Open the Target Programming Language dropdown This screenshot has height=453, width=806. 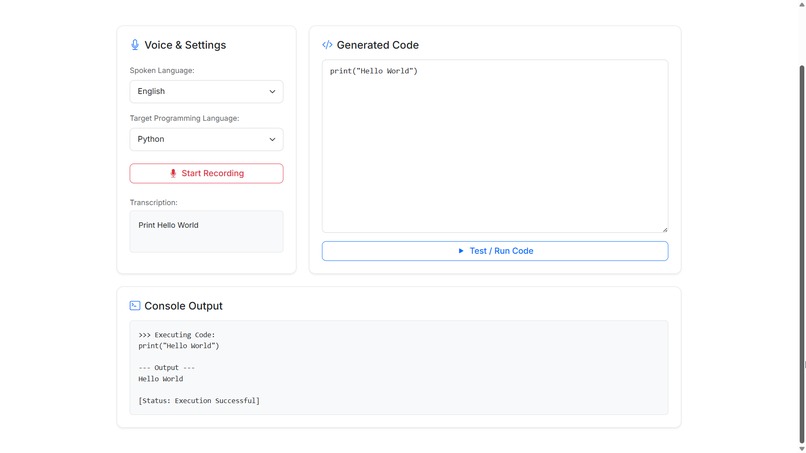[206, 139]
